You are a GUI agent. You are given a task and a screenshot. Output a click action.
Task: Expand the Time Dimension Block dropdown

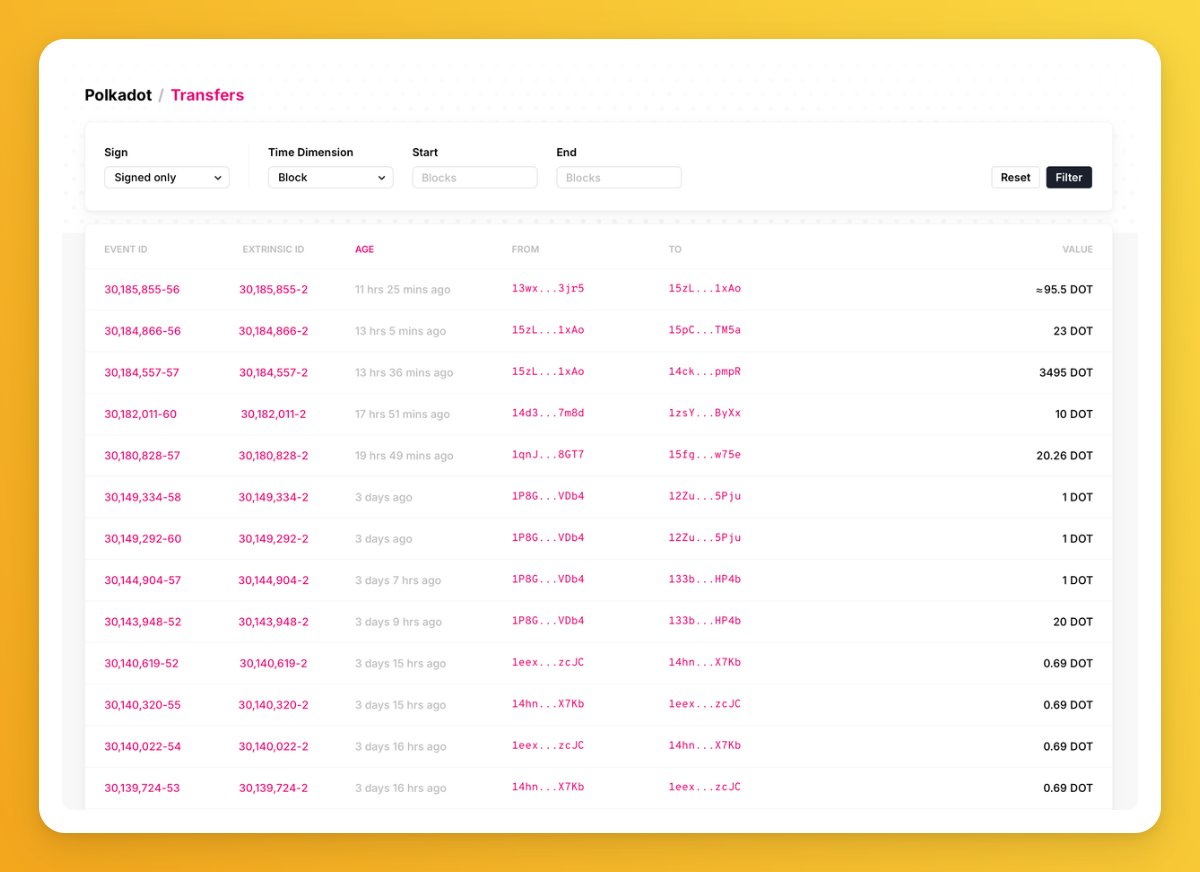pos(330,178)
